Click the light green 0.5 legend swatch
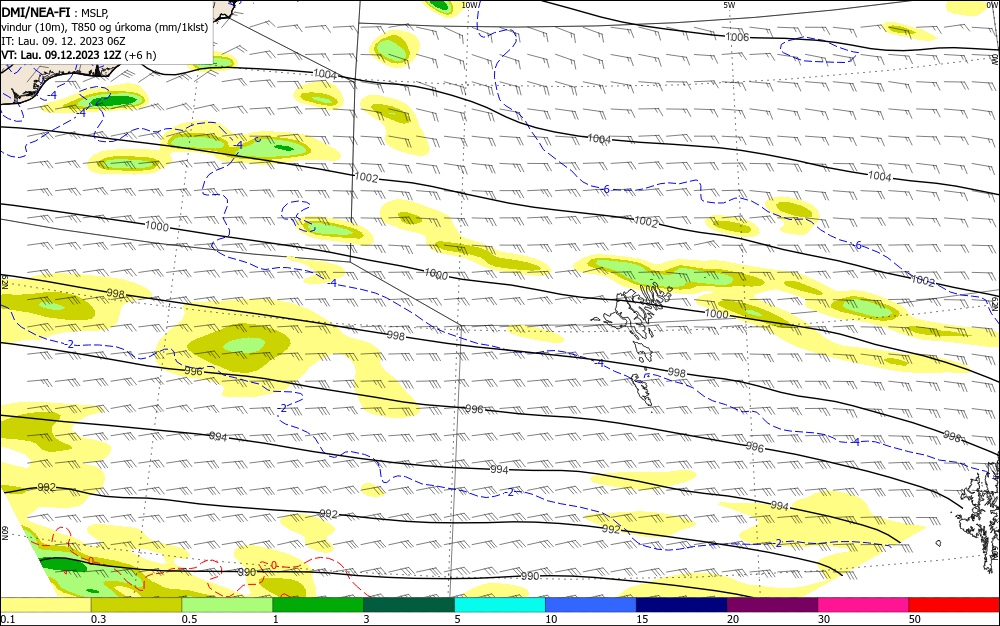The height and width of the screenshot is (626, 1000). click(x=227, y=605)
